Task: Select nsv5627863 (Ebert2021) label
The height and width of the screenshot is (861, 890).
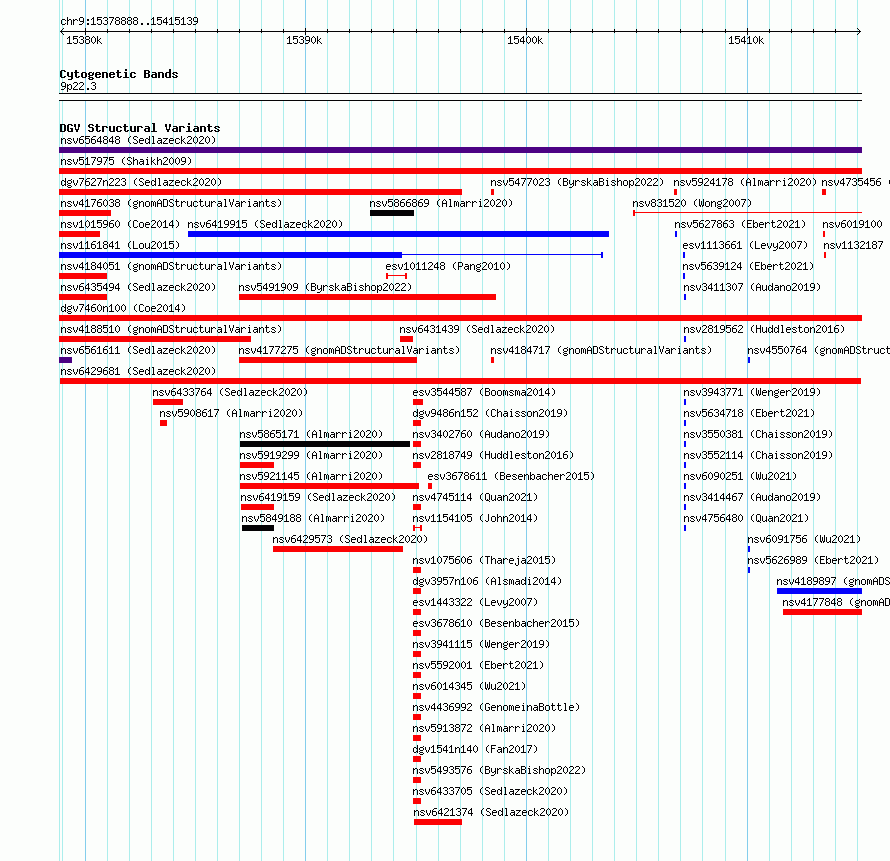Action: click(740, 224)
